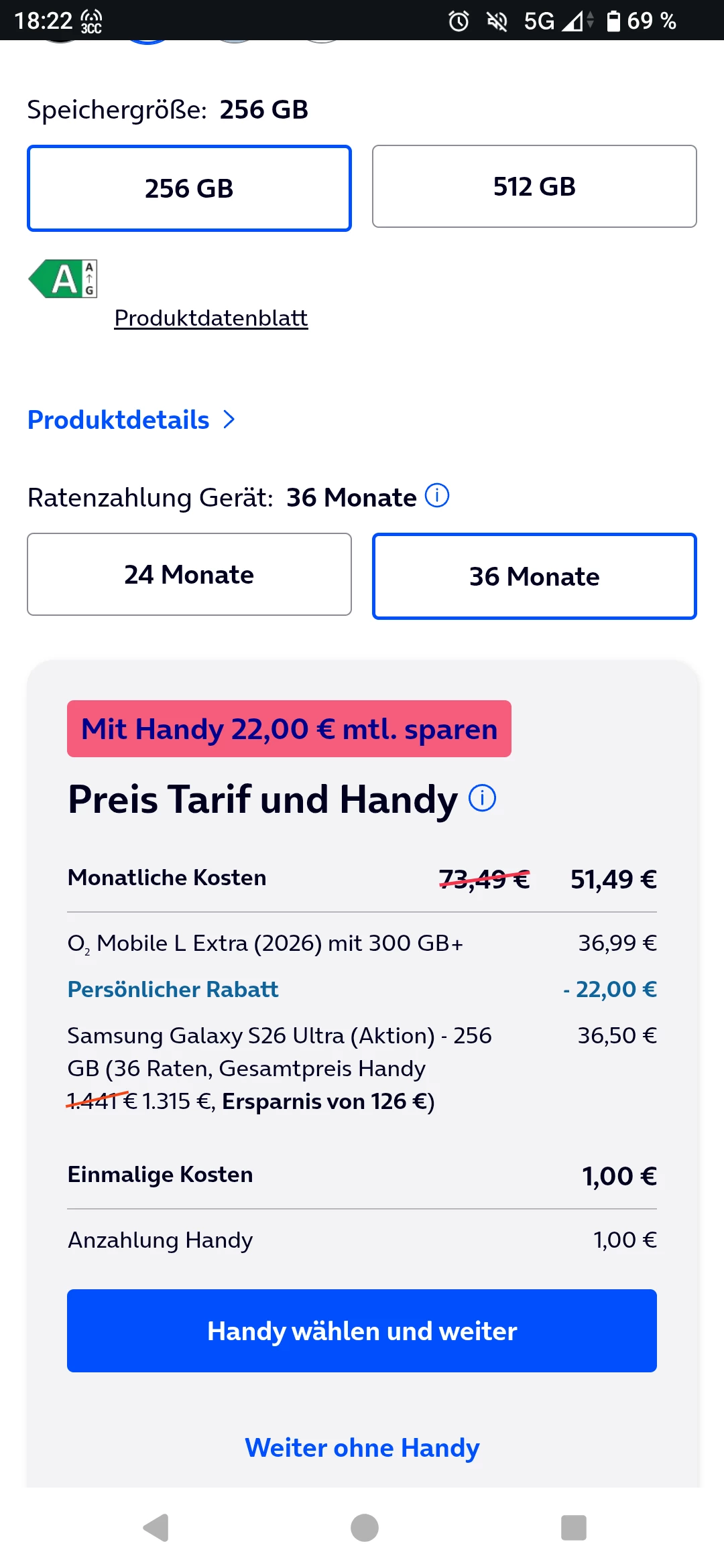Image resolution: width=724 pixels, height=1568 pixels.
Task: Open the Produktdatenblatt link
Action: [x=211, y=318]
